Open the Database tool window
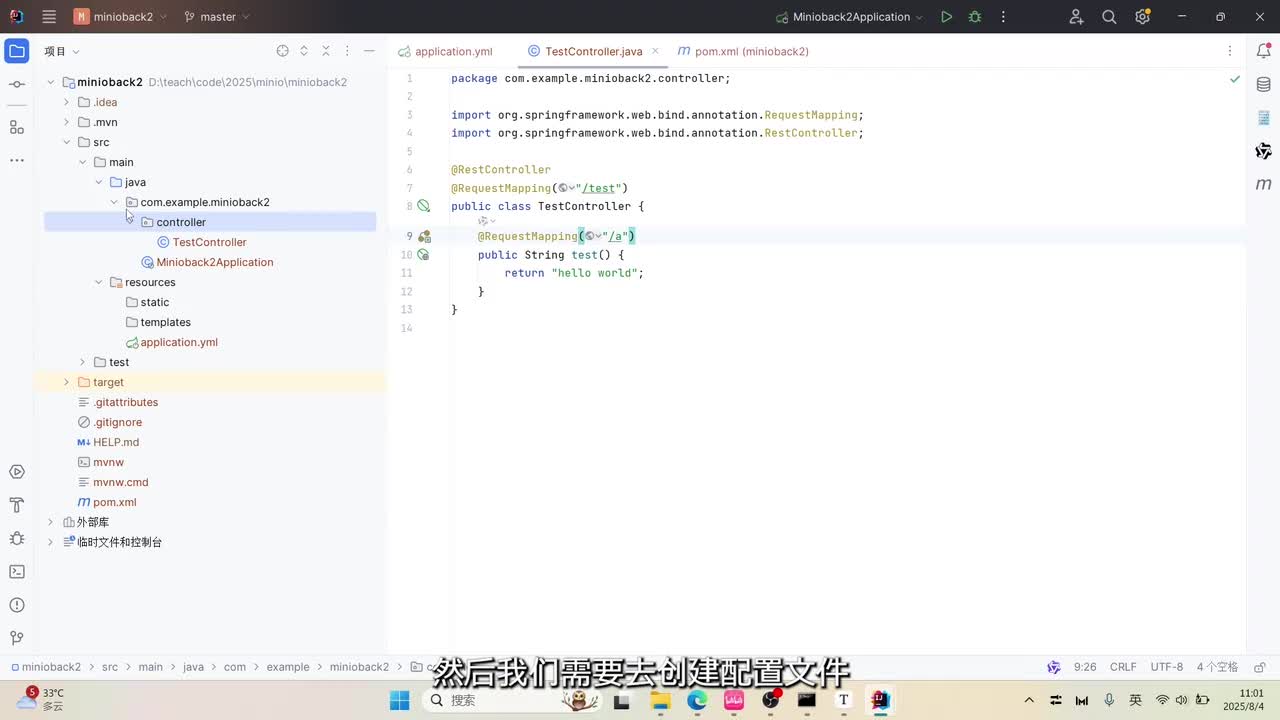This screenshot has height=720, width=1280. tap(1263, 85)
